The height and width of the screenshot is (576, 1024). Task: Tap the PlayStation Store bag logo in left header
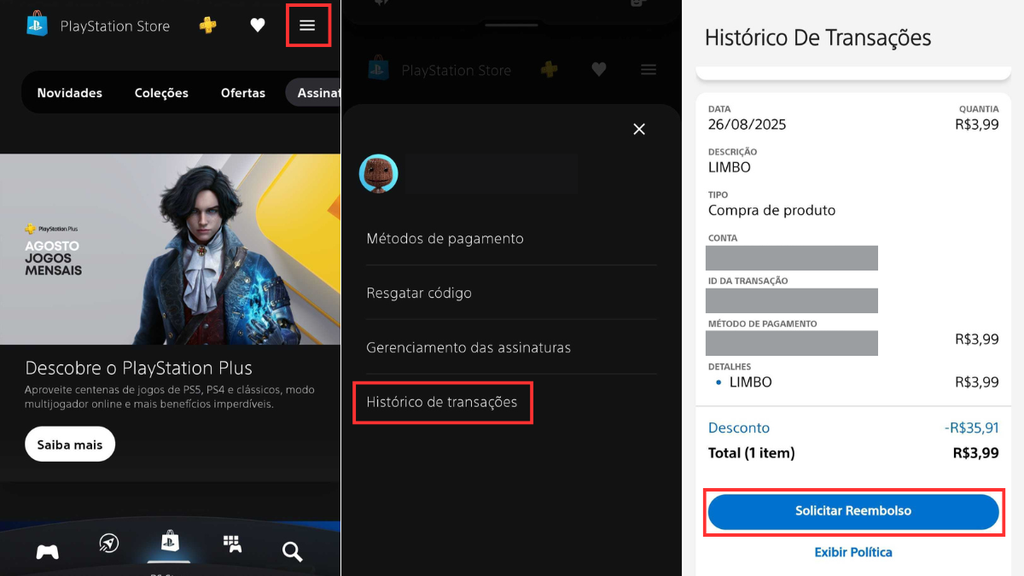coord(37,24)
